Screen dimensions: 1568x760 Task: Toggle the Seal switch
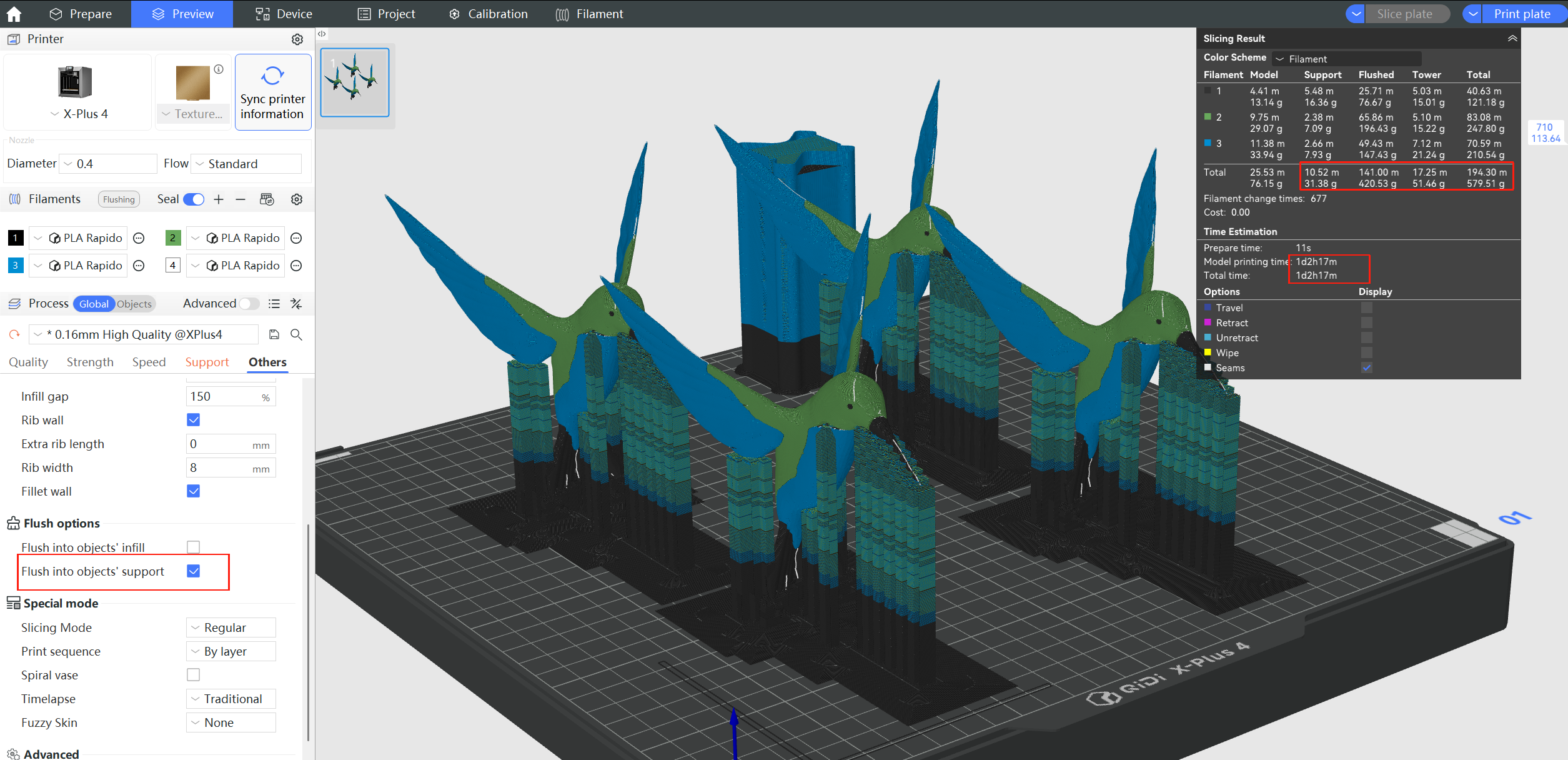[194, 199]
